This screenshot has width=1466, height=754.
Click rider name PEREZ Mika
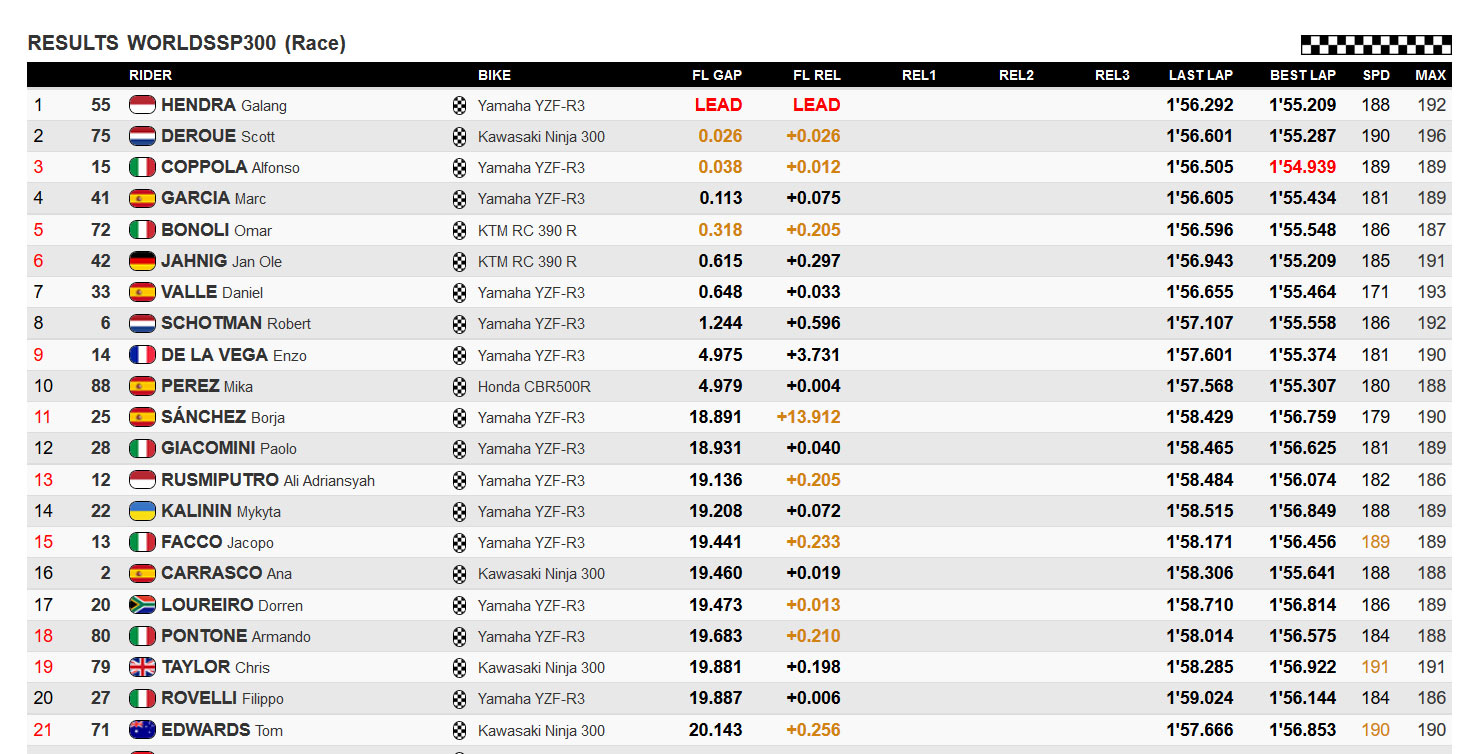point(207,386)
